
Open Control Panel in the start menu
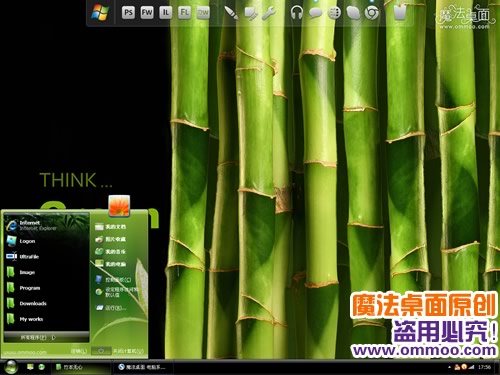coord(113,279)
